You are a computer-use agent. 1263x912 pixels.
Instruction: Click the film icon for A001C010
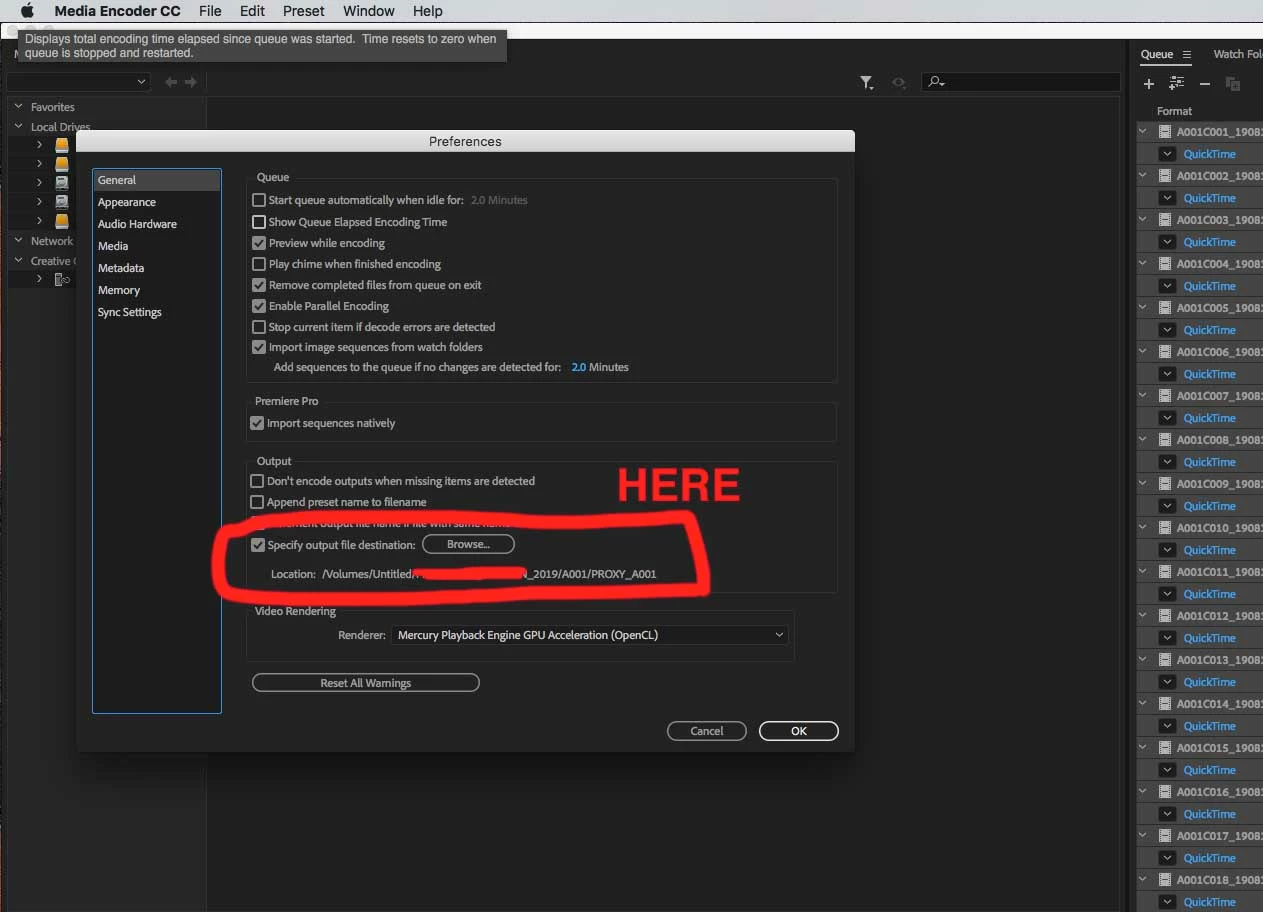pyautogui.click(x=1165, y=527)
